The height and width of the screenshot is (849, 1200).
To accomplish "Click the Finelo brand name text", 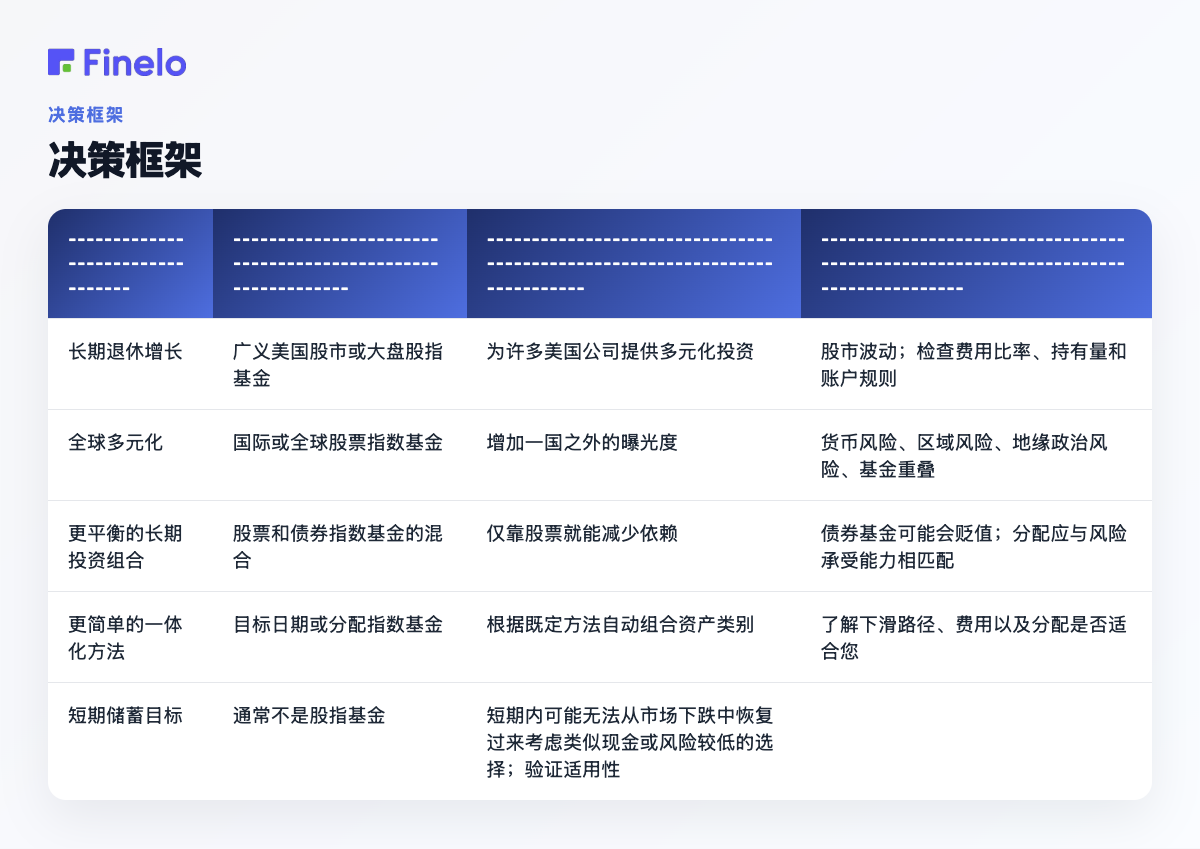I will point(135,62).
